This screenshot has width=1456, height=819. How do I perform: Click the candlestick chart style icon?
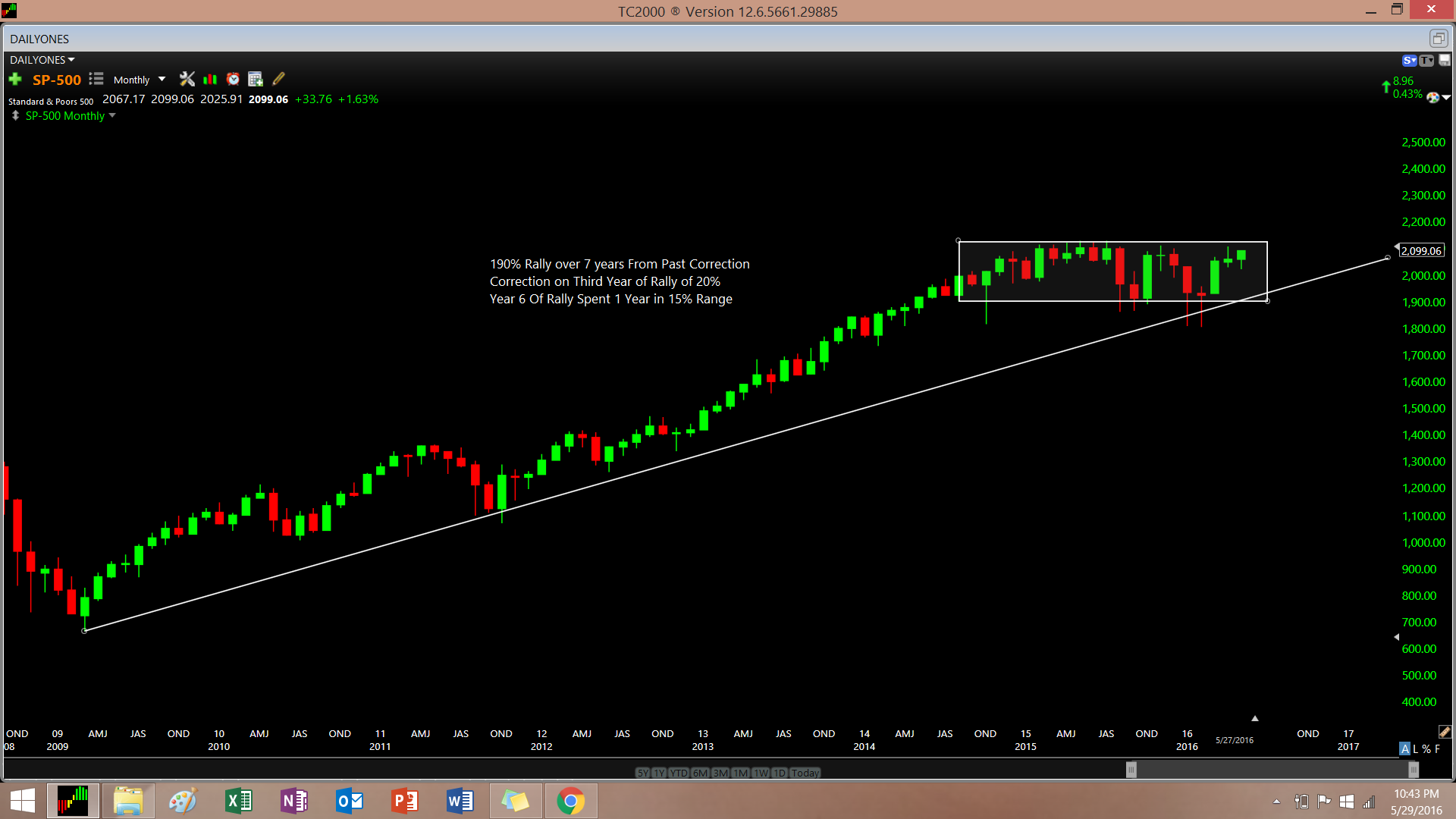[210, 79]
